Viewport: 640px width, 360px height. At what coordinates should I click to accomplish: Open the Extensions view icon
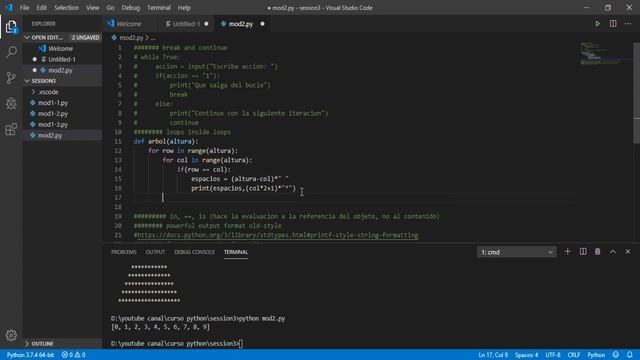click(x=11, y=129)
